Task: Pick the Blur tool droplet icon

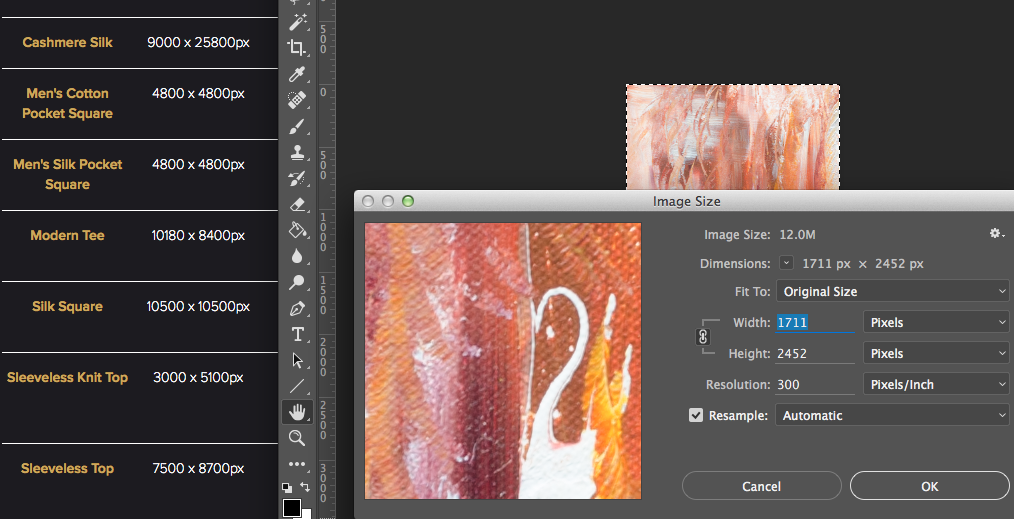Action: pos(297,257)
